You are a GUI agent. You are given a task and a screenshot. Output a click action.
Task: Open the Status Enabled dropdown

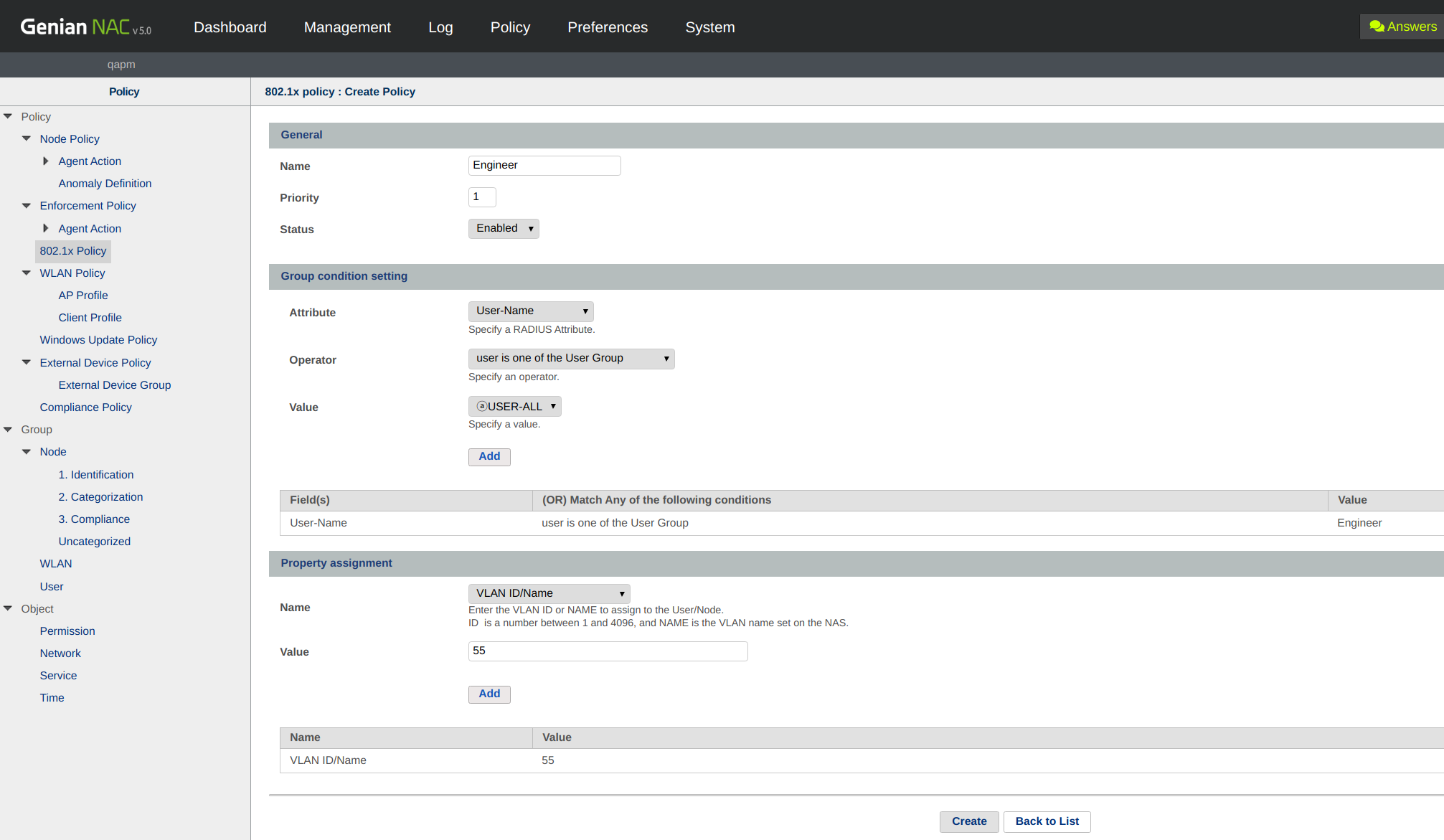pyautogui.click(x=504, y=228)
